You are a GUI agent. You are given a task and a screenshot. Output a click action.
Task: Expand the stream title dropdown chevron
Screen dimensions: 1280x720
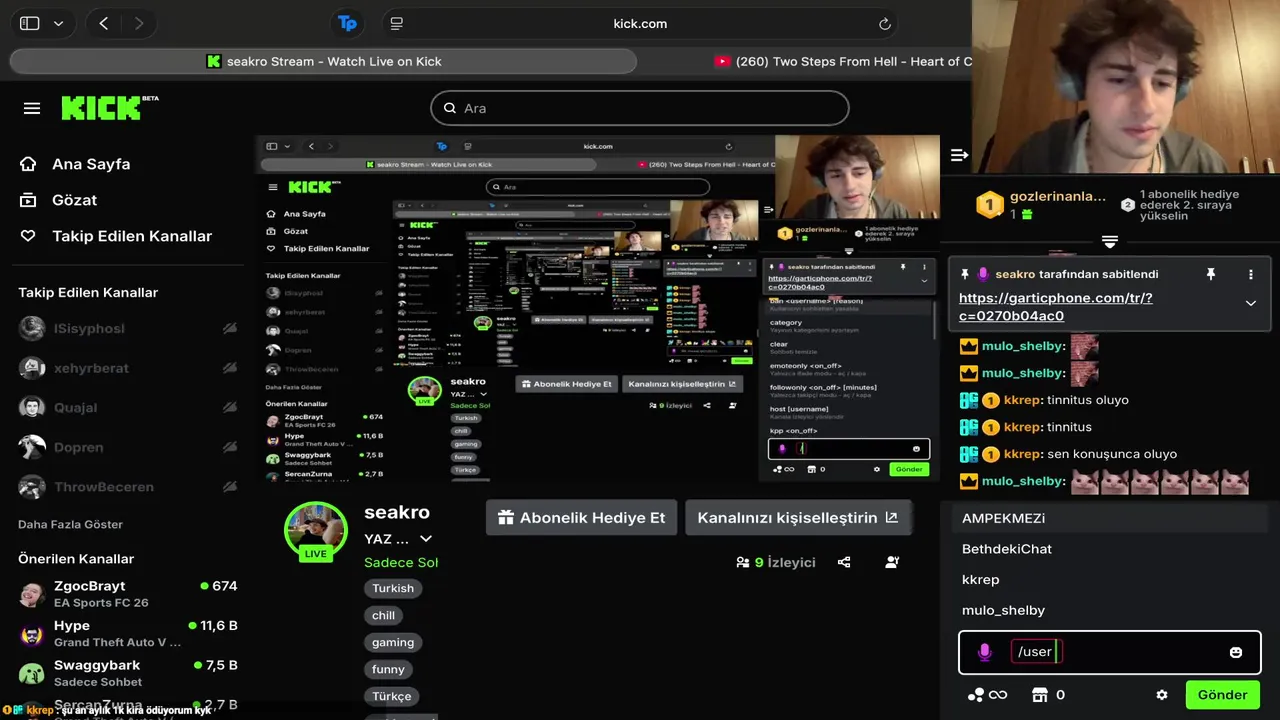[426, 539]
